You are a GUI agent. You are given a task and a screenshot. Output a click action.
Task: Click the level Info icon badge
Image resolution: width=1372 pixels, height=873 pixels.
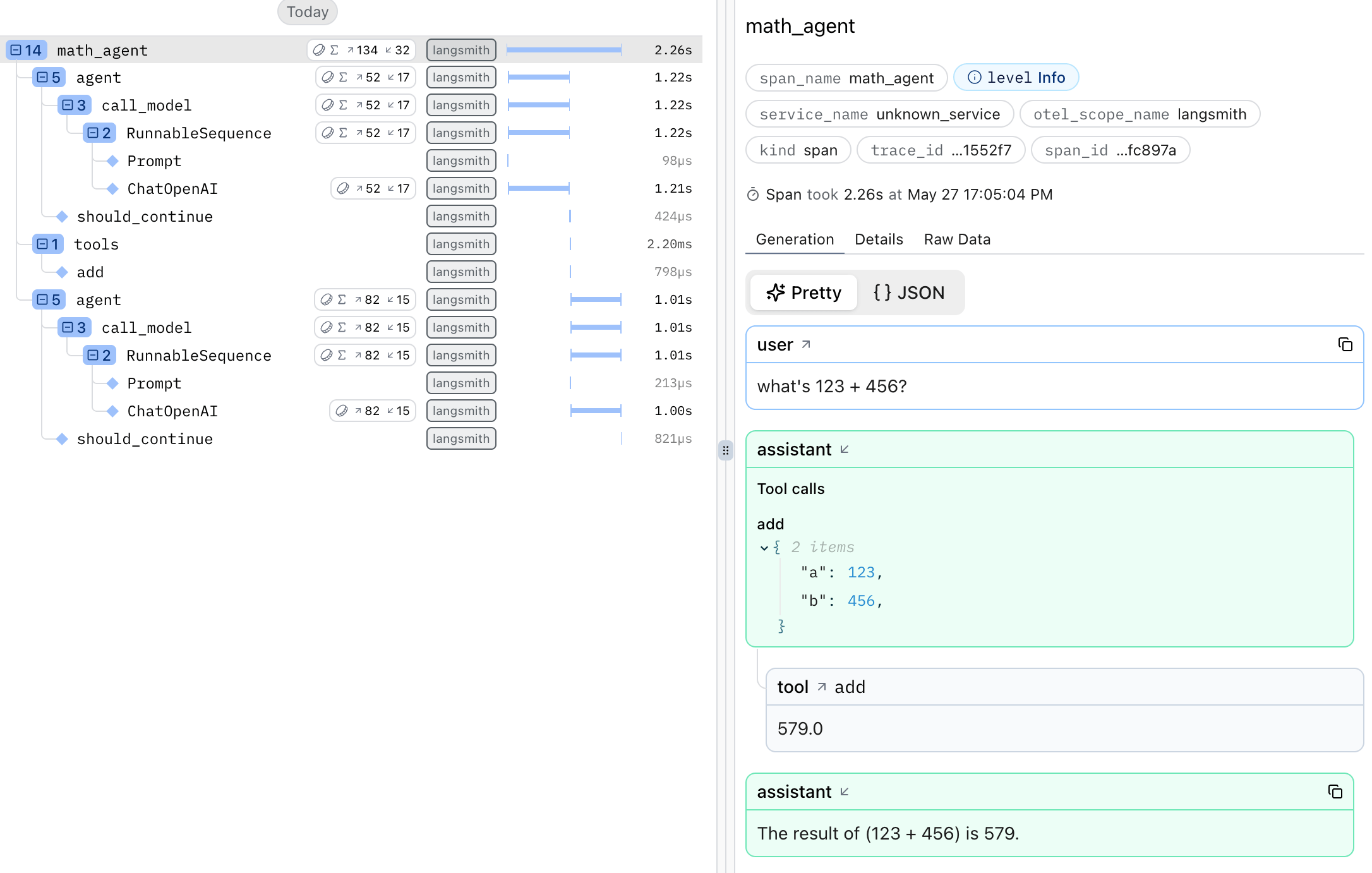(x=1016, y=78)
